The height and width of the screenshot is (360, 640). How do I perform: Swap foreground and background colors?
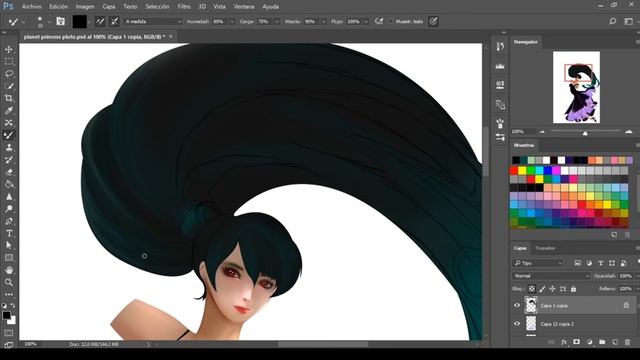(x=13, y=305)
